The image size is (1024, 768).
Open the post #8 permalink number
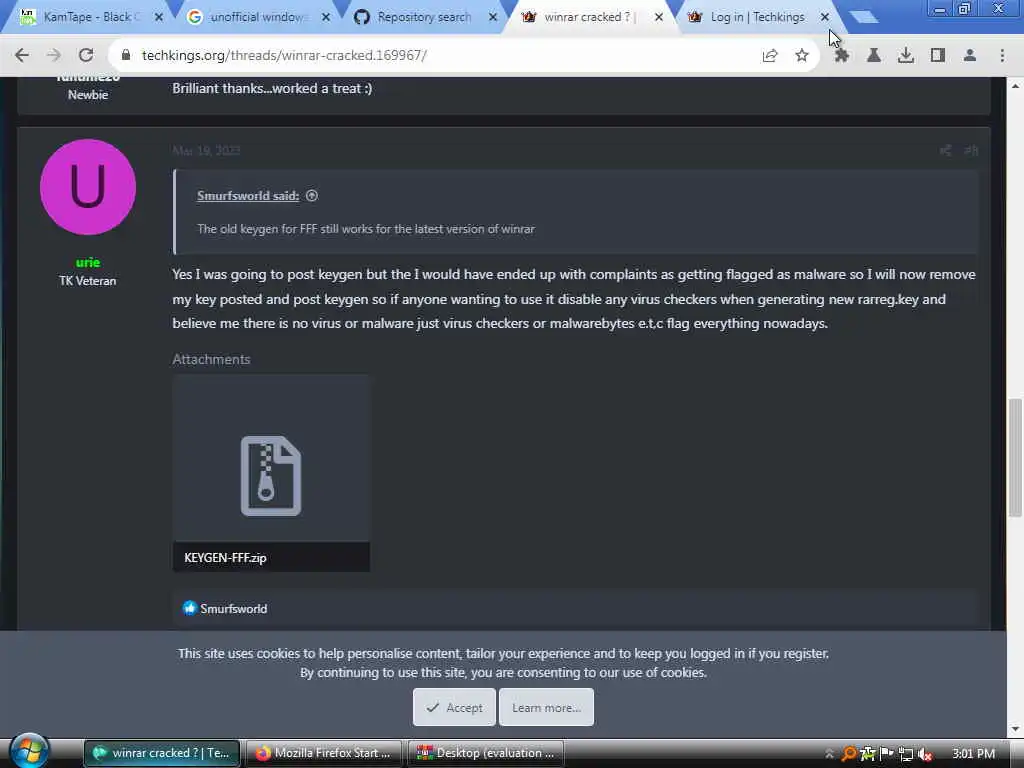(971, 151)
